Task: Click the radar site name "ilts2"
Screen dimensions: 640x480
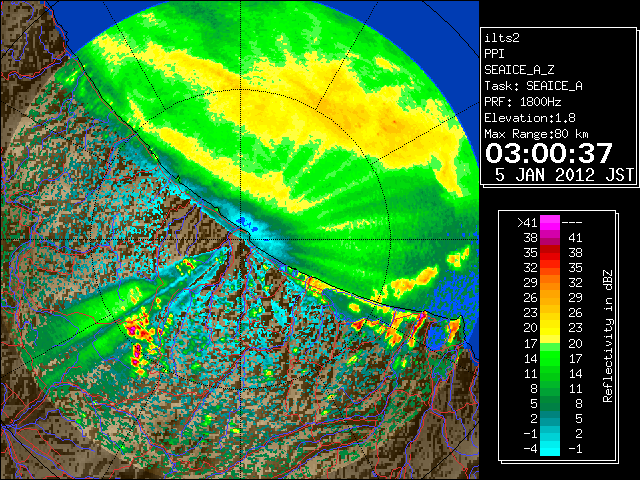Action: click(x=502, y=38)
